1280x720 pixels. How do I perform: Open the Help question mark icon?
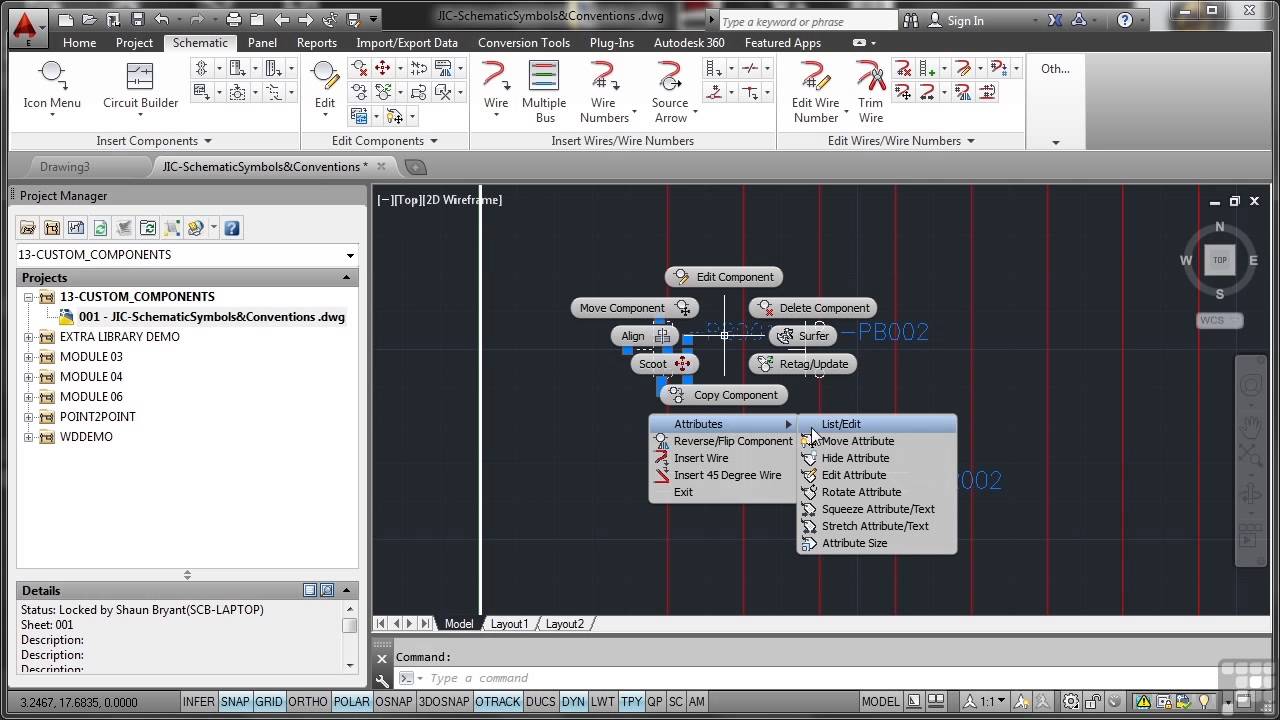[x=1125, y=20]
